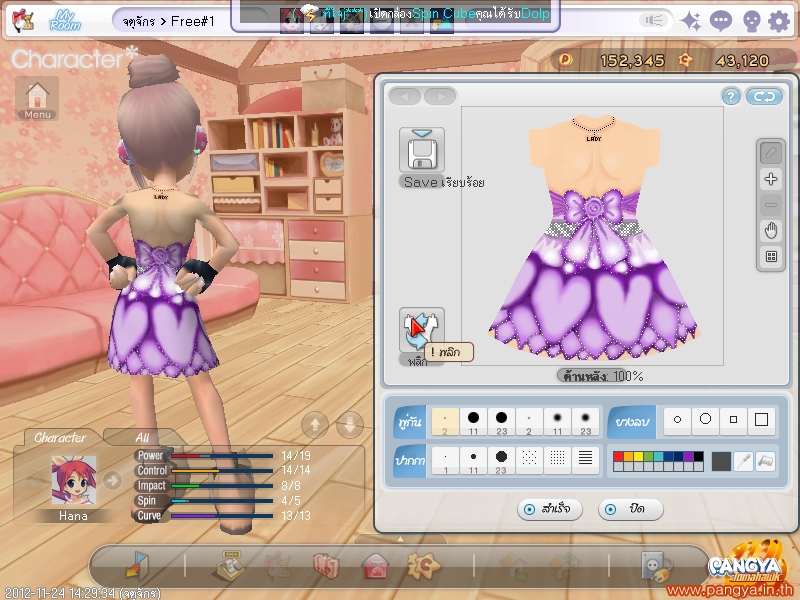Select soft brush size 11

(x=557, y=421)
